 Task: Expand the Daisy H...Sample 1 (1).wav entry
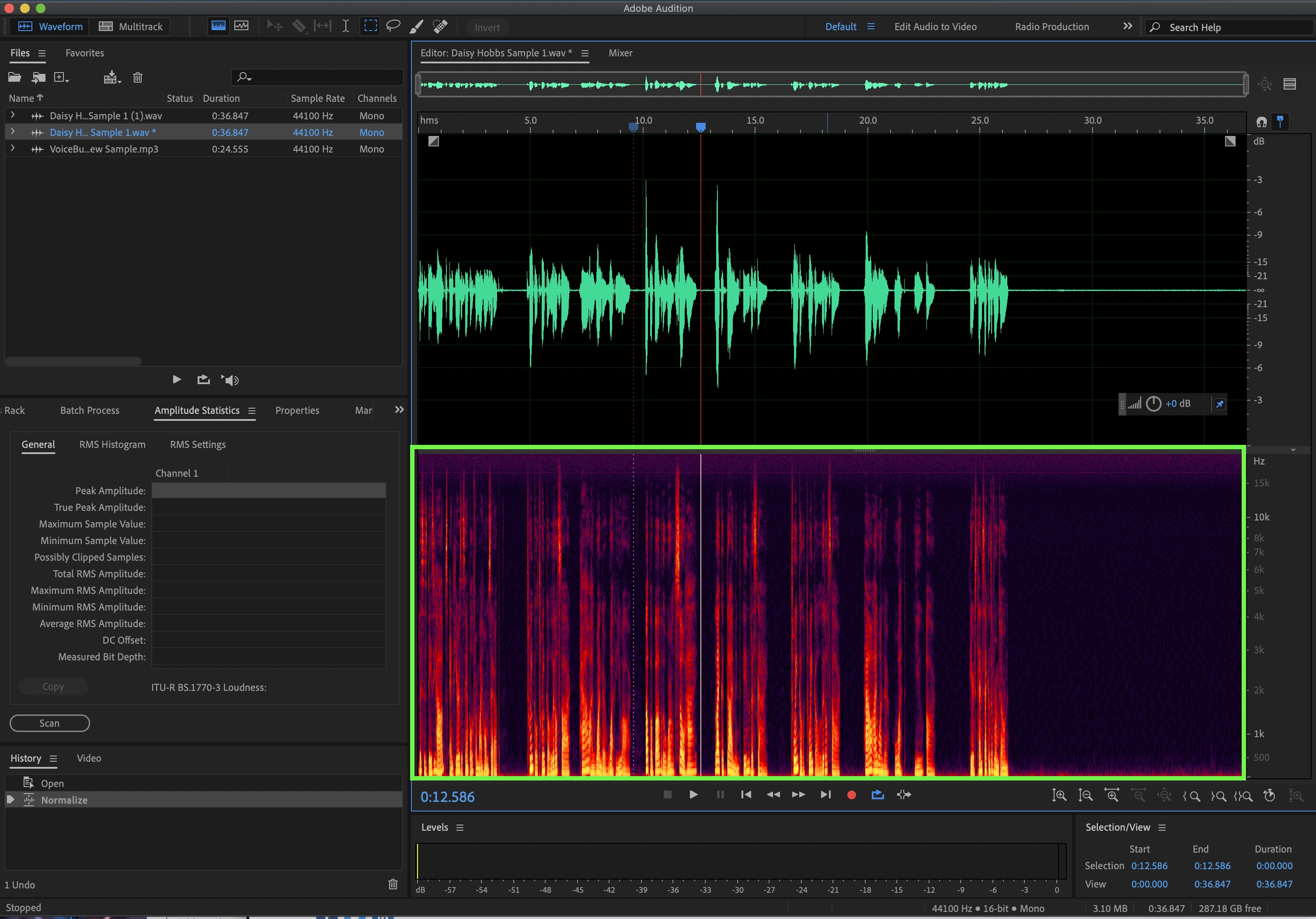click(x=13, y=115)
